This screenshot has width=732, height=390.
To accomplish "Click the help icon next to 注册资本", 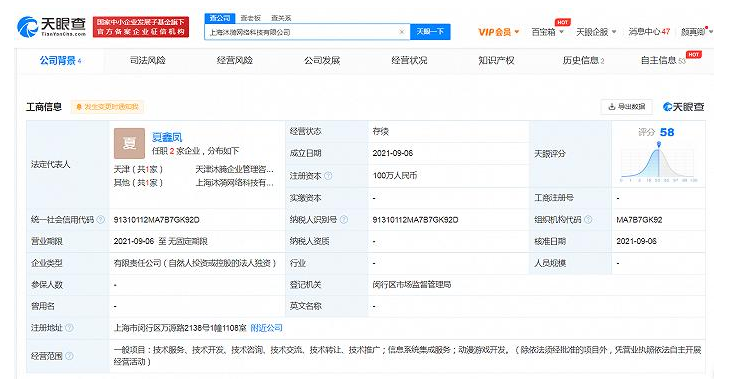I will [328, 176].
